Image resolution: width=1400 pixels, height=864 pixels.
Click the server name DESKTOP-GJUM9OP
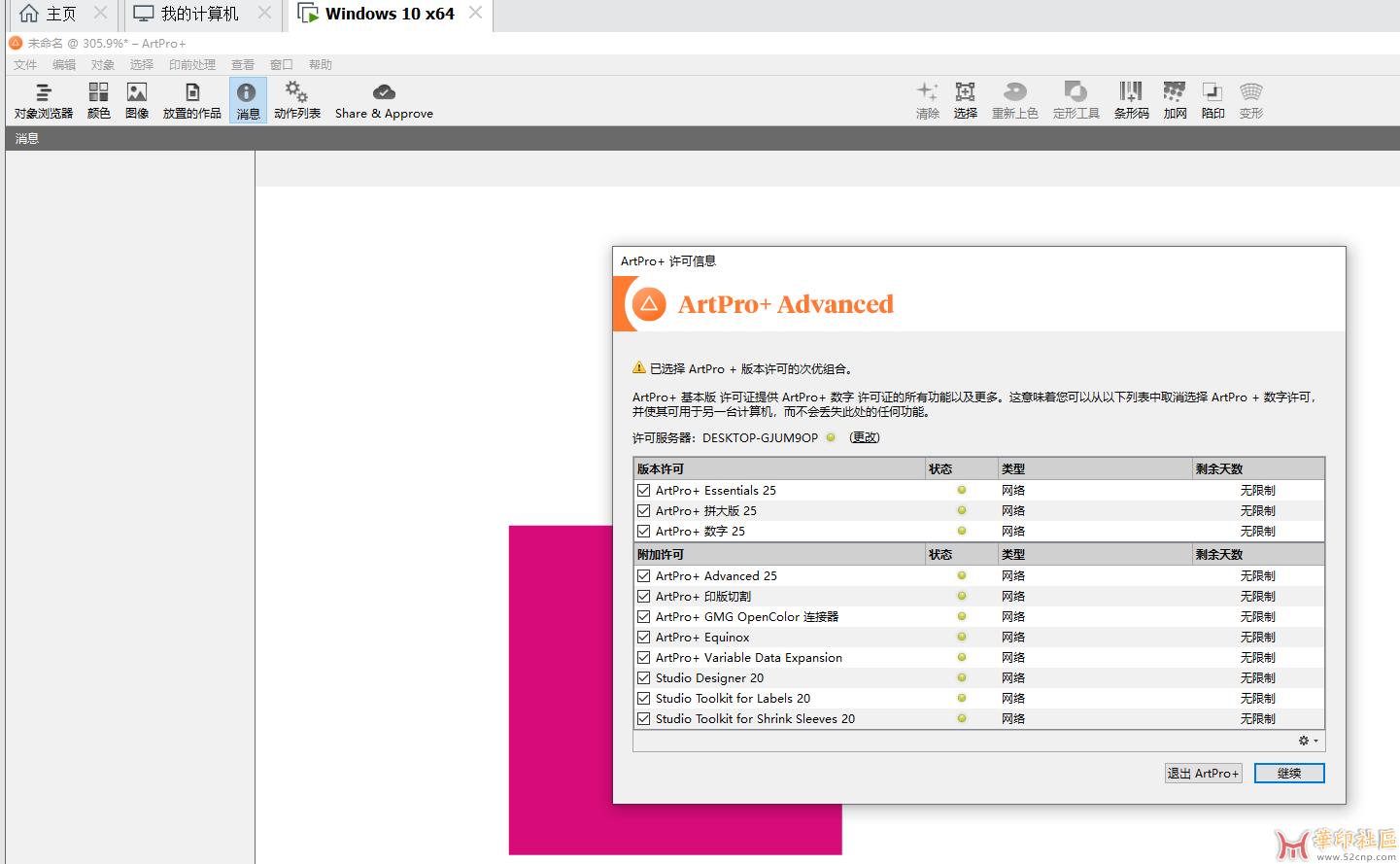pyautogui.click(x=760, y=437)
